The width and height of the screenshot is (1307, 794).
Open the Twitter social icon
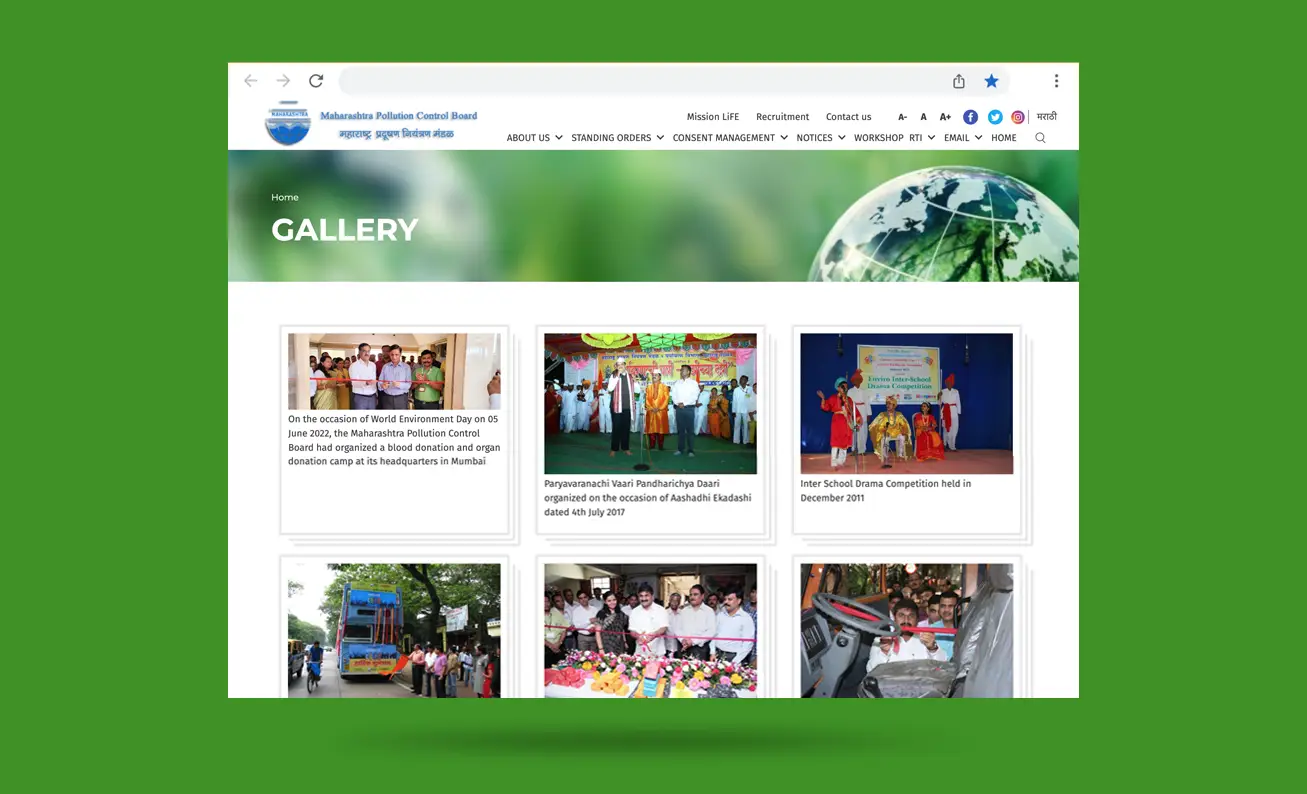point(995,117)
